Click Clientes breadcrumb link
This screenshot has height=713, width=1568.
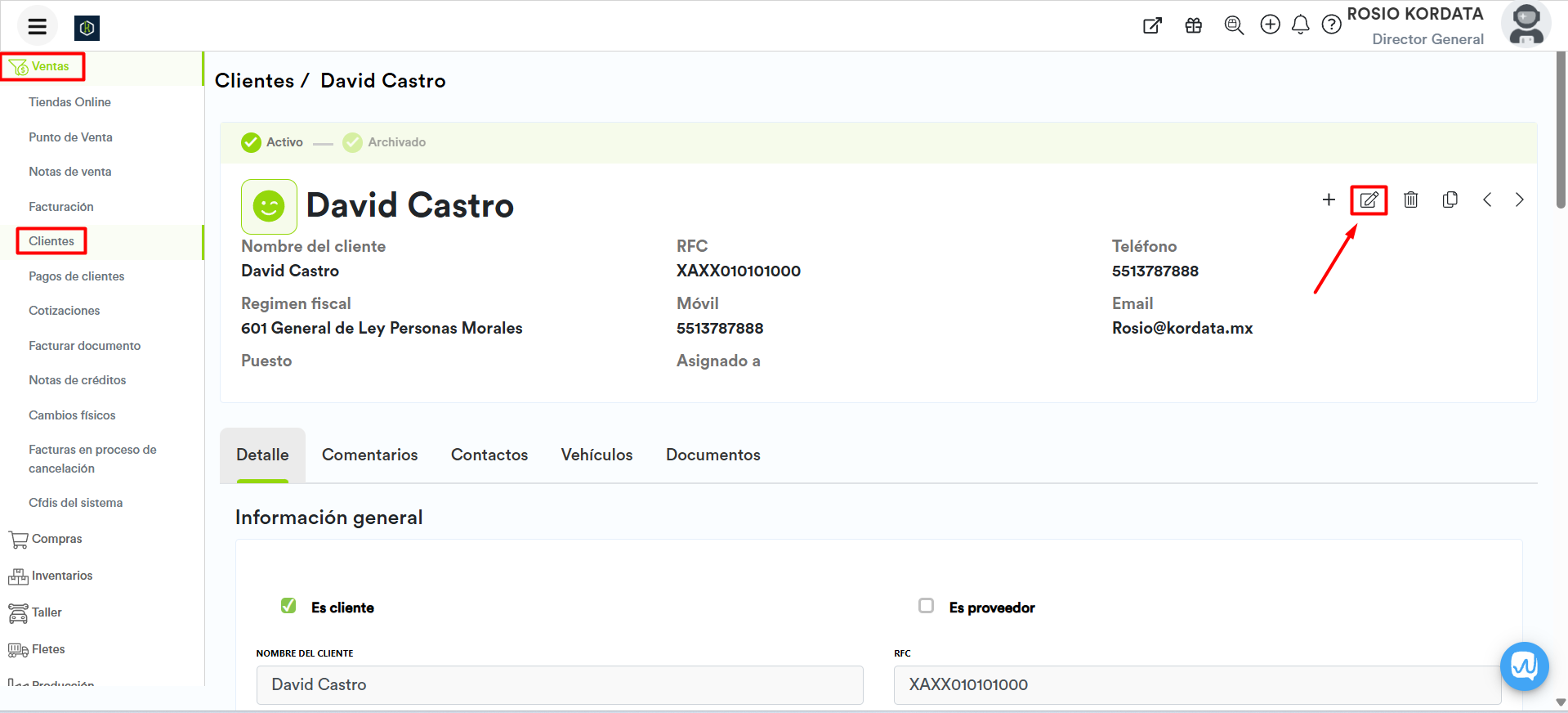pos(254,81)
